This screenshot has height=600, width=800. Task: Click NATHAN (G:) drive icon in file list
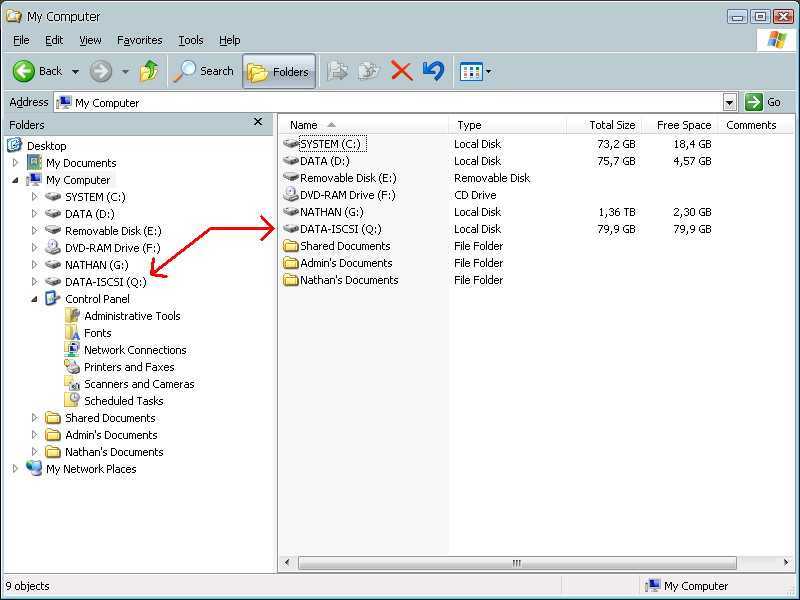point(291,212)
